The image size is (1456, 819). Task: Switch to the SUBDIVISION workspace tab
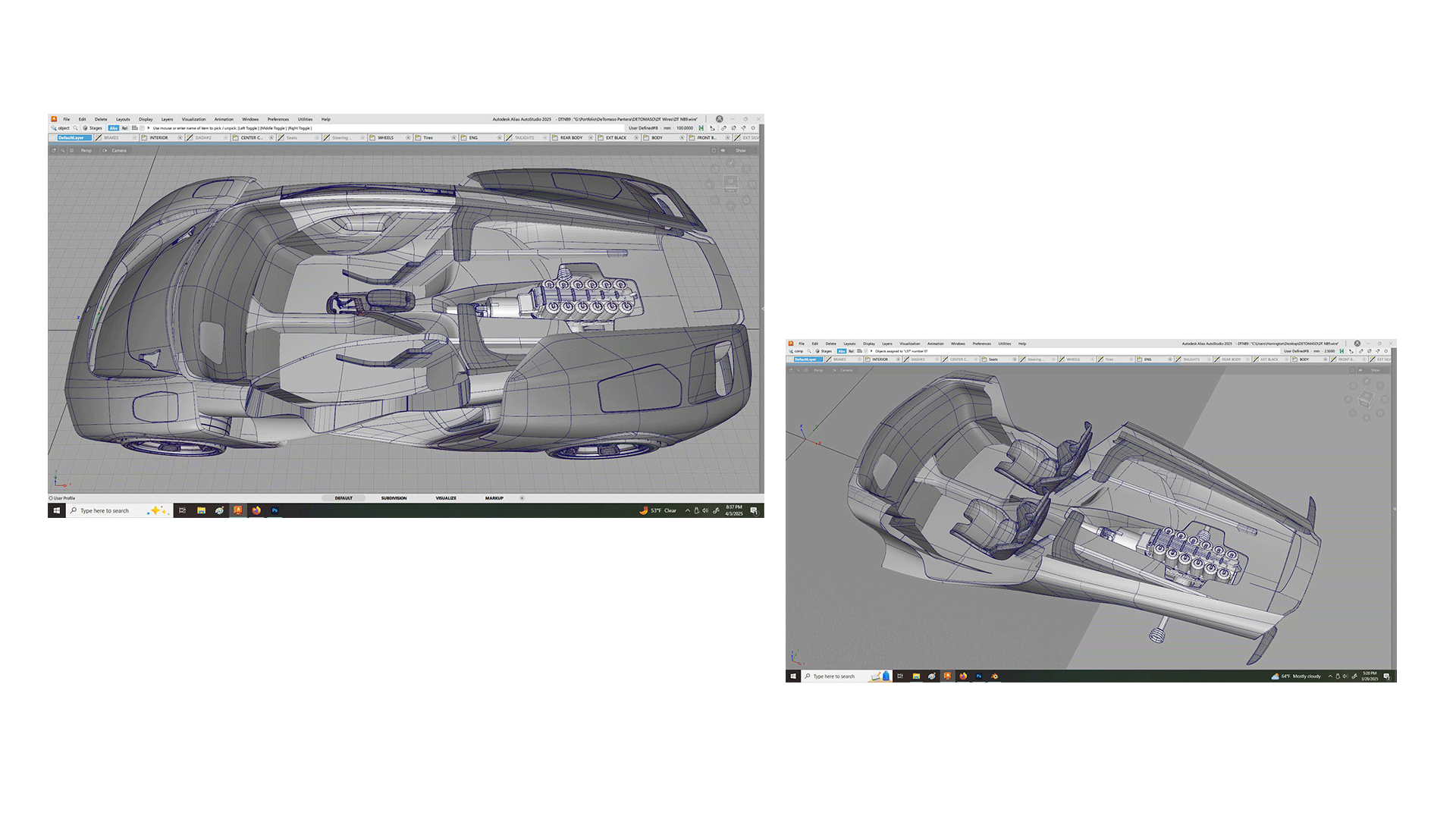(394, 498)
